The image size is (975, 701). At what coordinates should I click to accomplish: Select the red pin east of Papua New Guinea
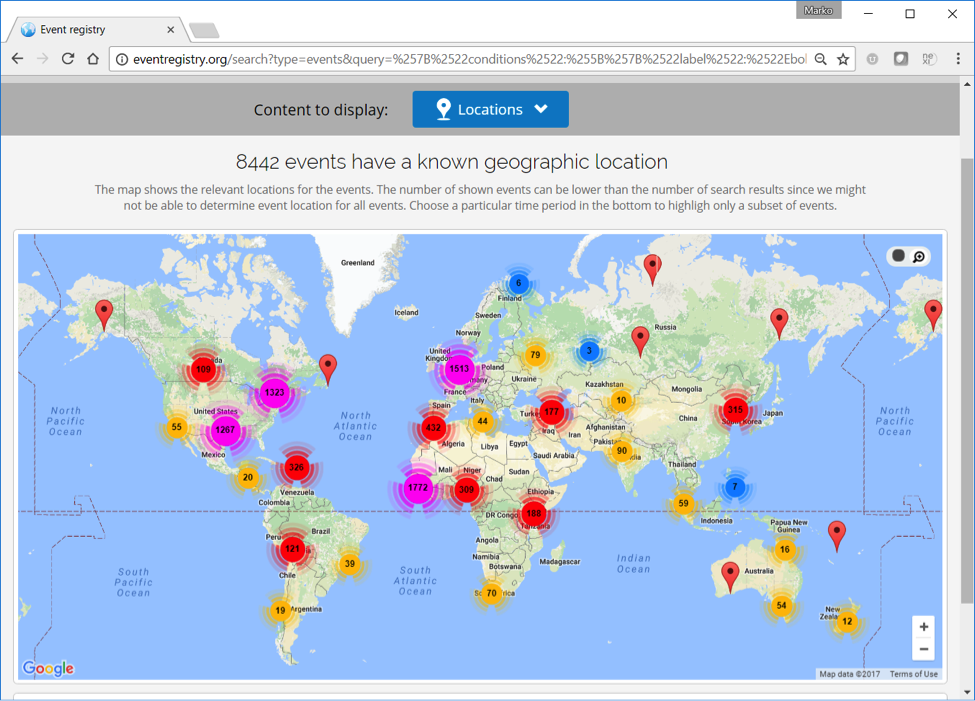837,534
